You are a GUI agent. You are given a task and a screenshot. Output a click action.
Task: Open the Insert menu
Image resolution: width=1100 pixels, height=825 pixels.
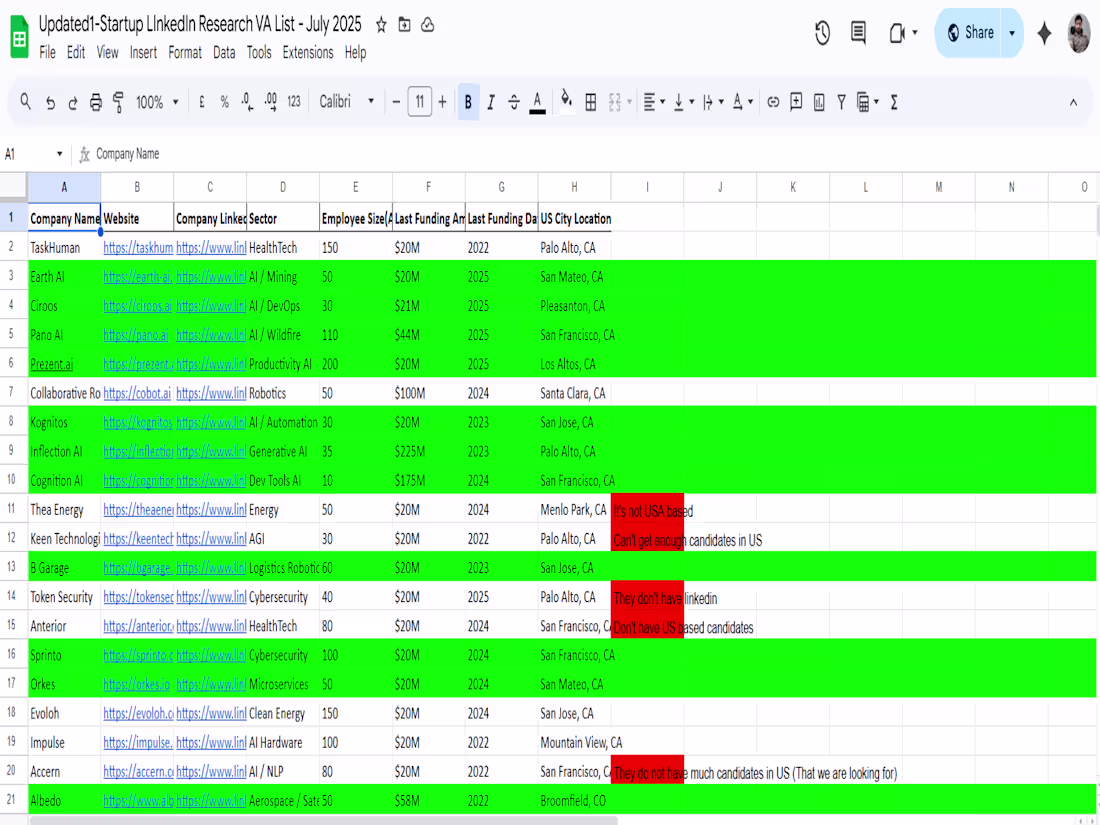[143, 53]
